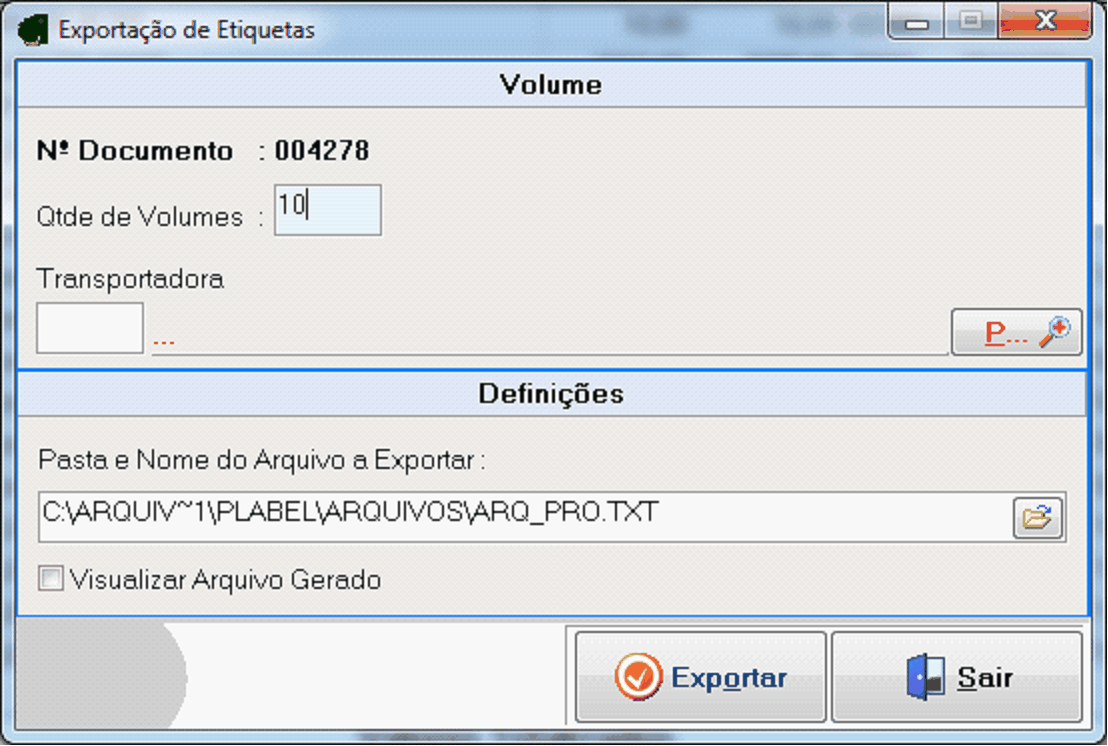1108x746 pixels.
Task: Click the Visualizar Arquivo Gerado label text
Action: click(225, 580)
